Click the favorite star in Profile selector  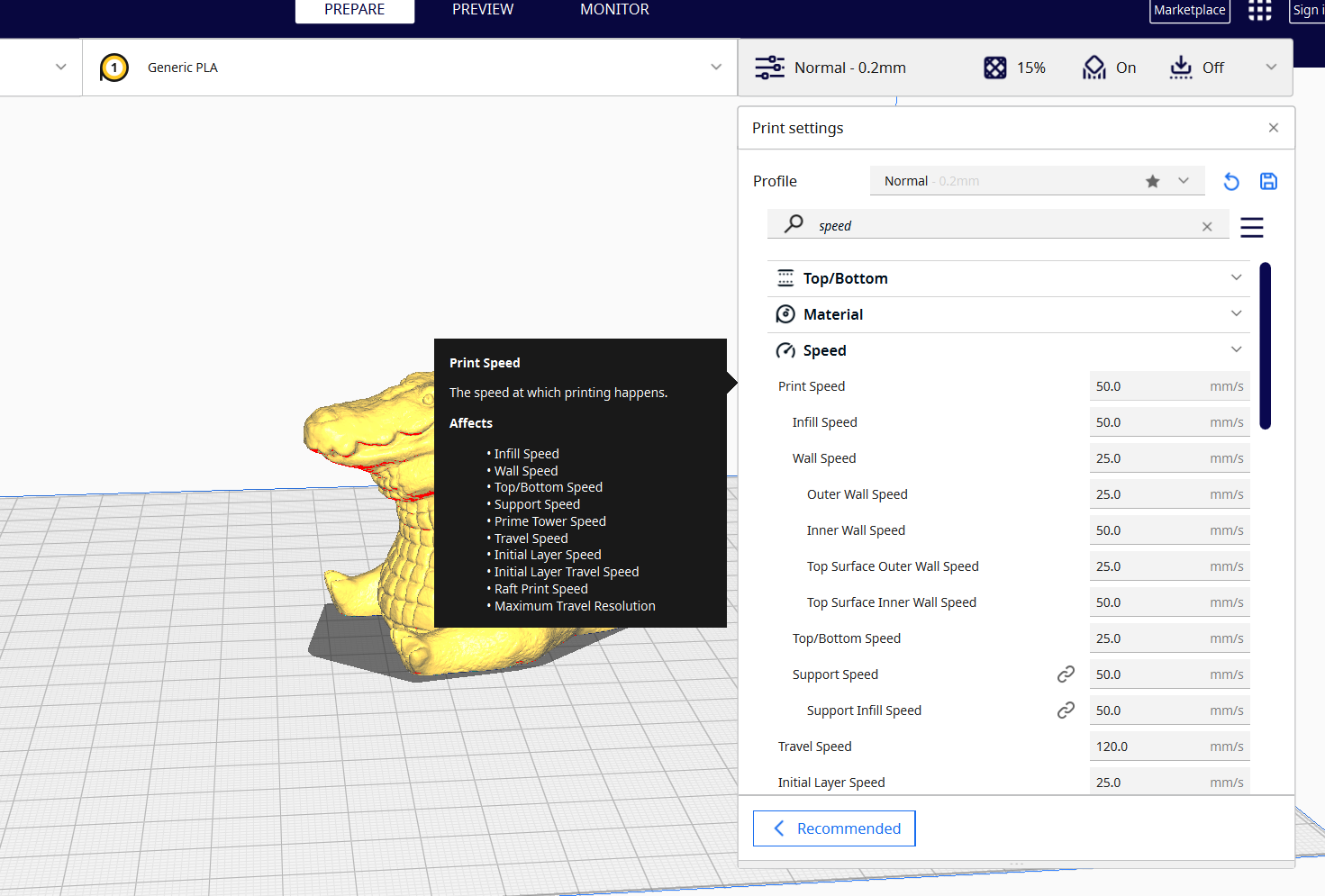[1152, 181]
